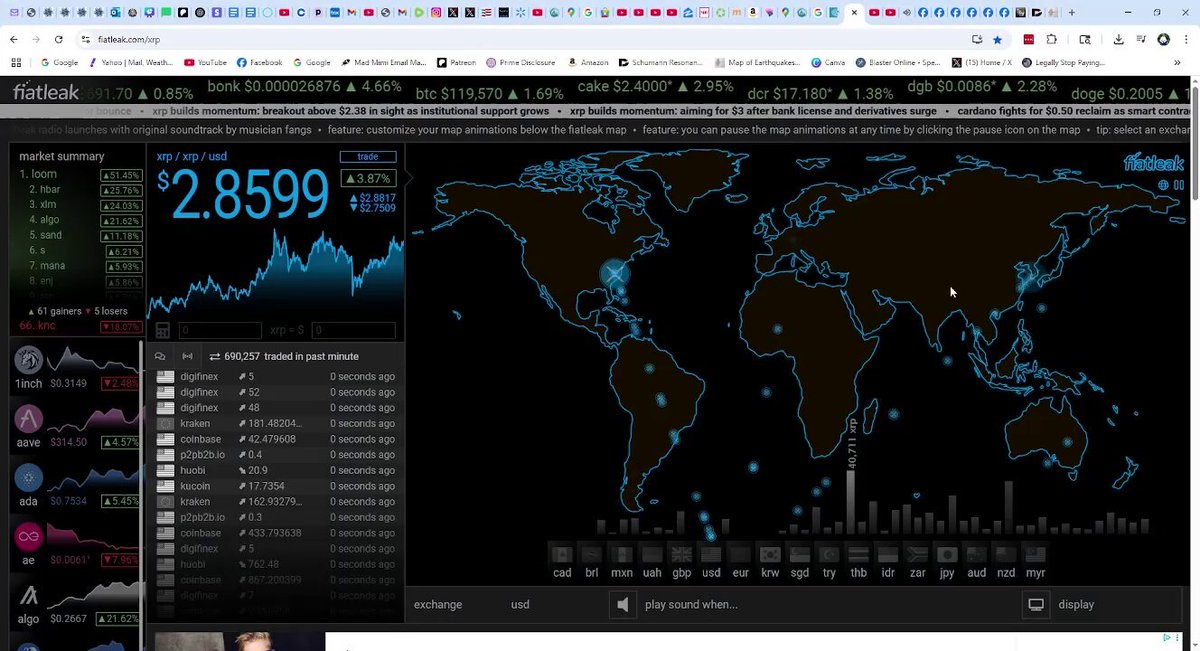Click the browser address bar fiatleak.com/xrp

[128, 39]
